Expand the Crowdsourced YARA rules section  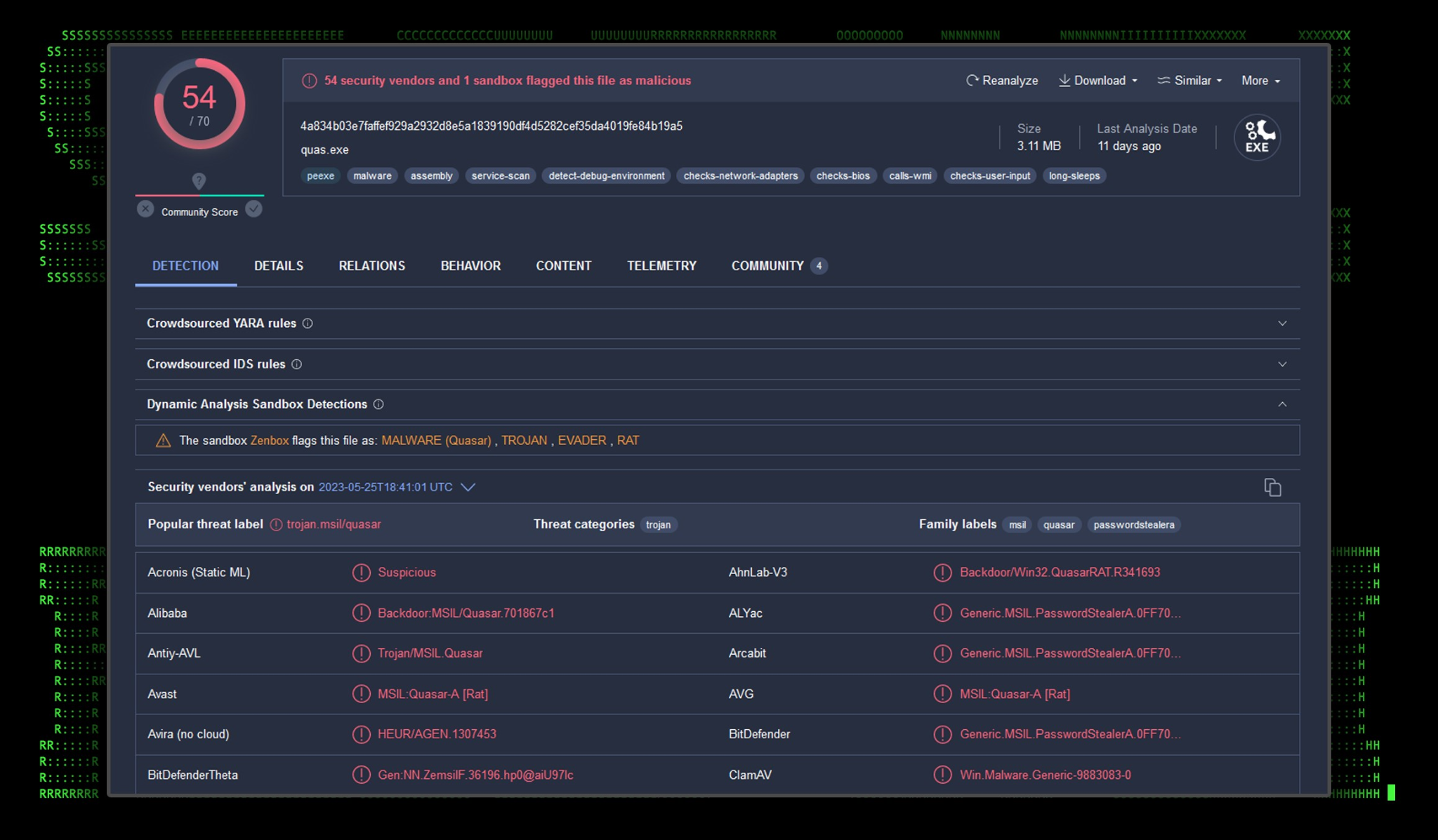[x=1281, y=324]
